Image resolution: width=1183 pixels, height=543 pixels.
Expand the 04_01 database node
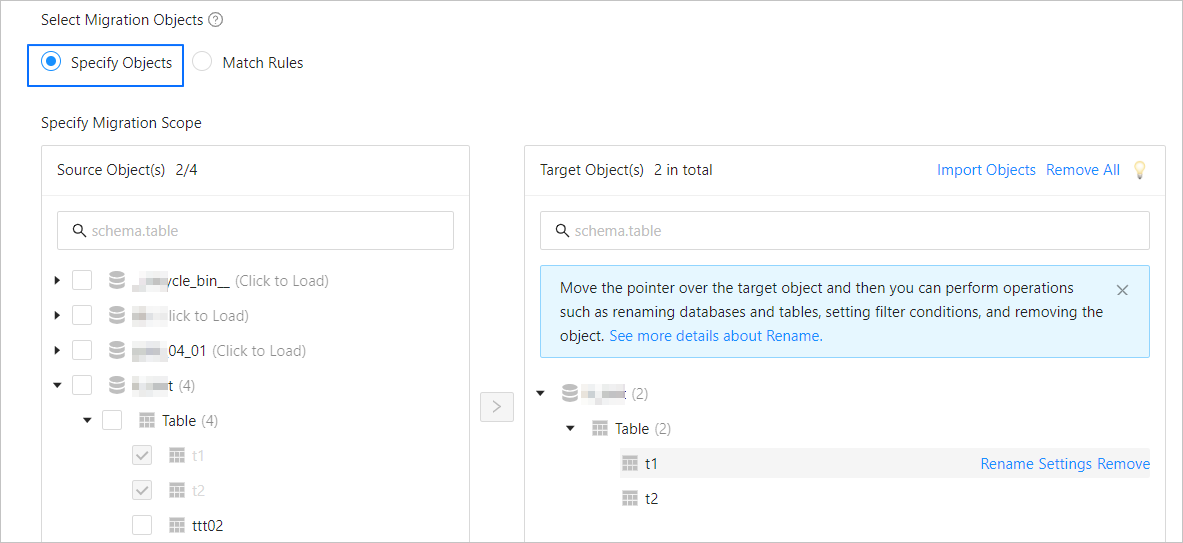click(x=57, y=351)
